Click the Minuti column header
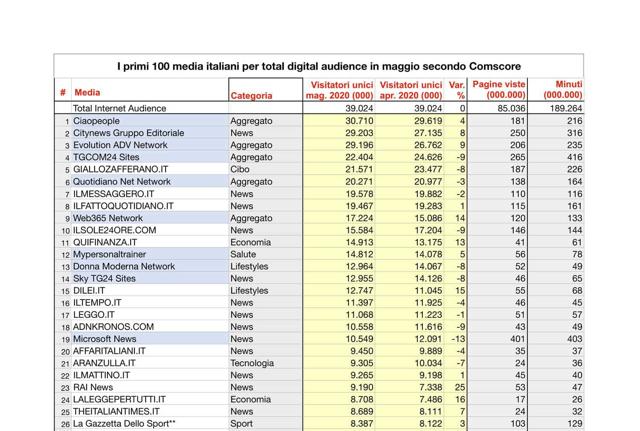Screen dimensions: 640x431 point(563,89)
